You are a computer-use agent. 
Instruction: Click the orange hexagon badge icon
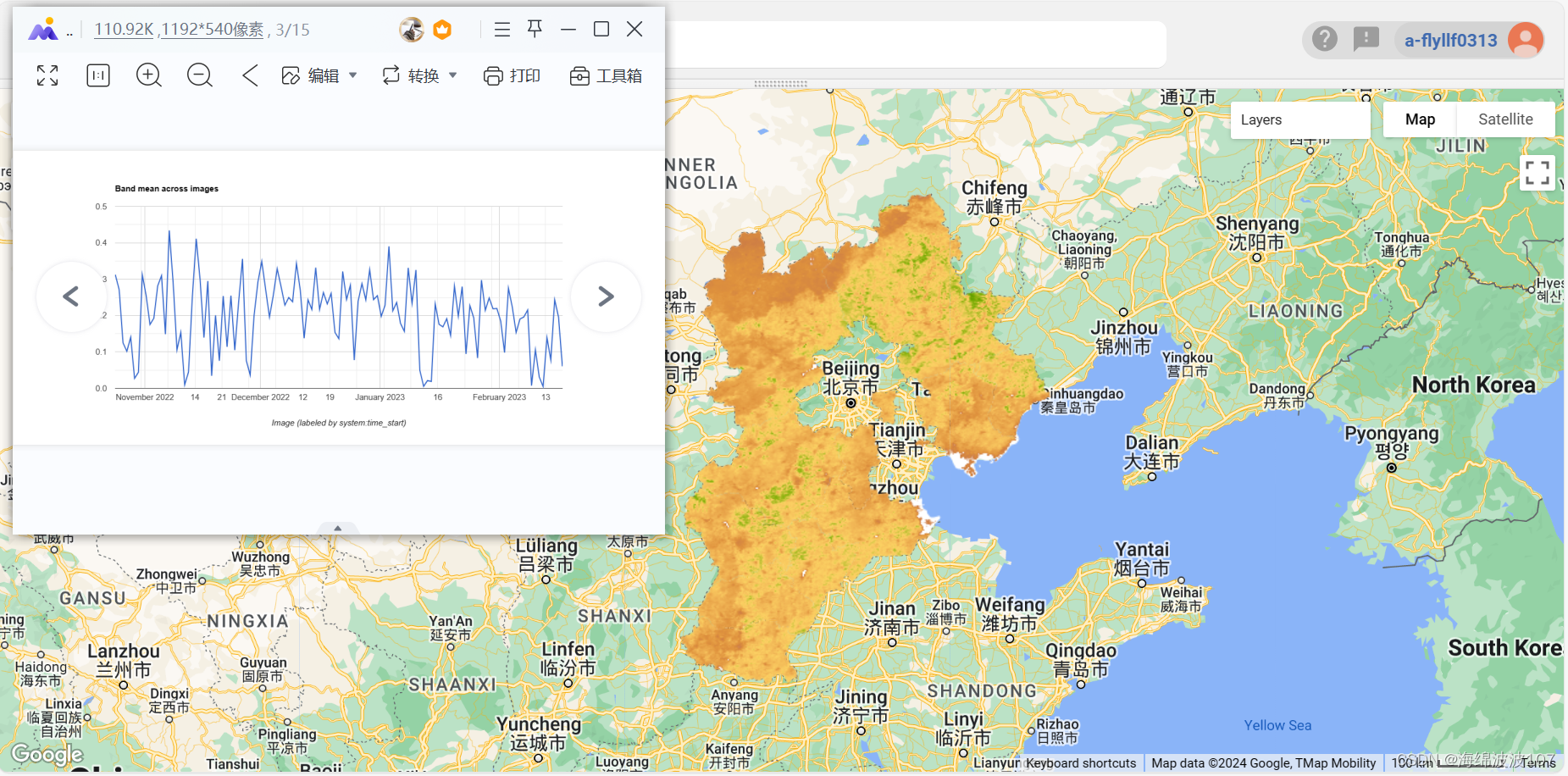point(442,30)
